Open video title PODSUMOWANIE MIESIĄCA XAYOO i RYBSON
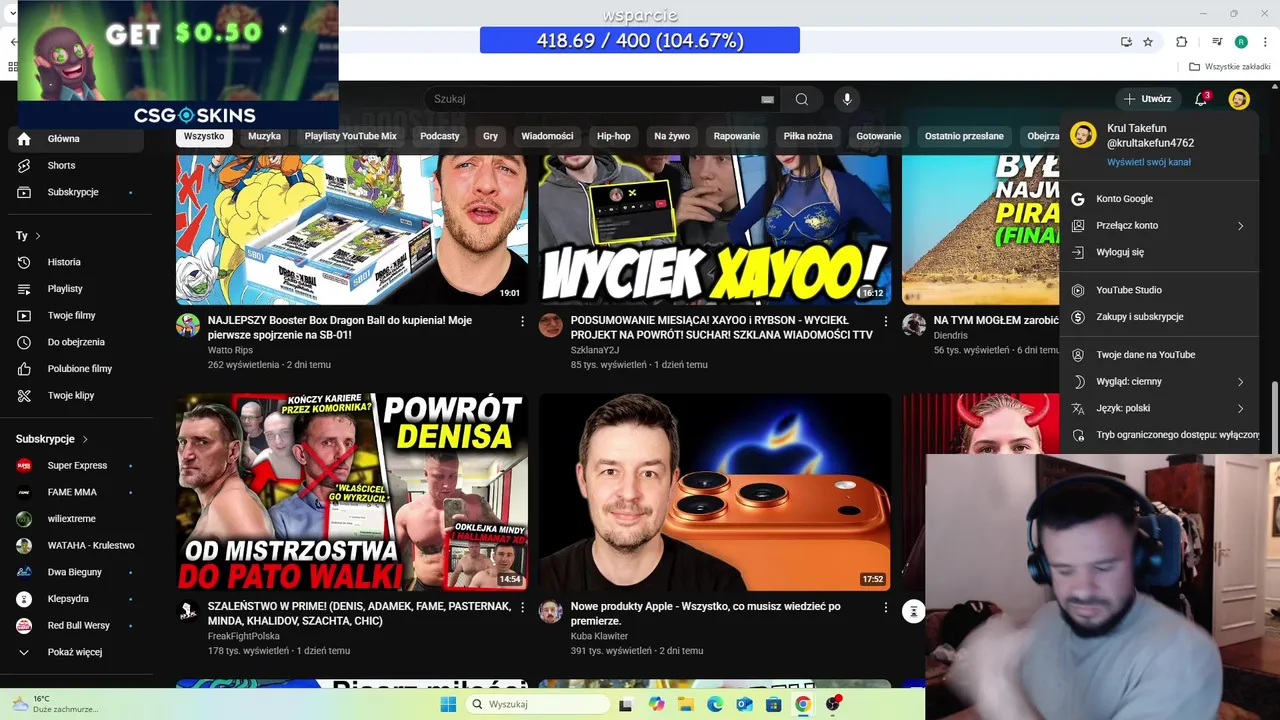This screenshot has height=720, width=1280. [721, 328]
